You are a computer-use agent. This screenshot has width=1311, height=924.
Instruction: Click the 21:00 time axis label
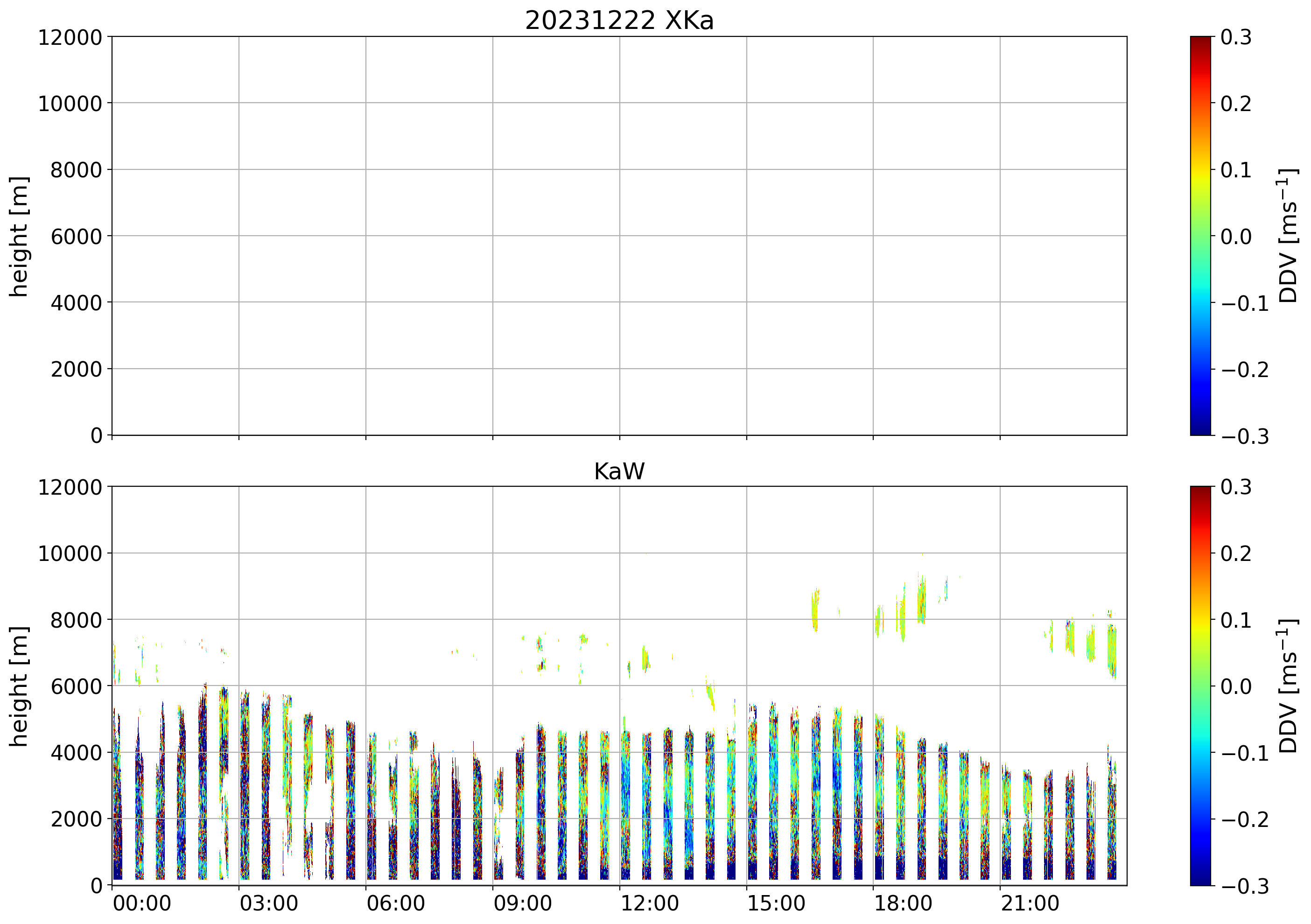pos(1030,904)
